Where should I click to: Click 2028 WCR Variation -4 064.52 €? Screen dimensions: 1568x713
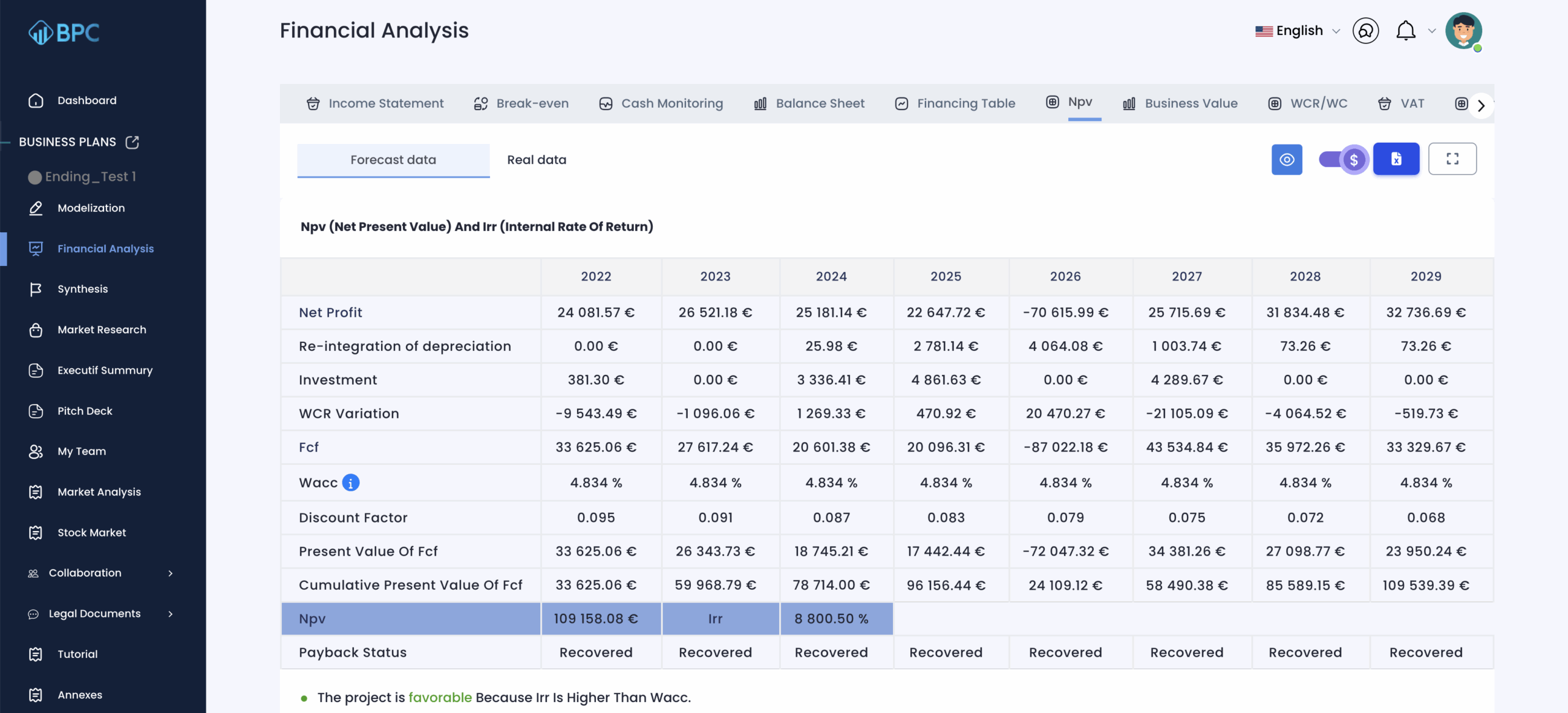click(1305, 413)
